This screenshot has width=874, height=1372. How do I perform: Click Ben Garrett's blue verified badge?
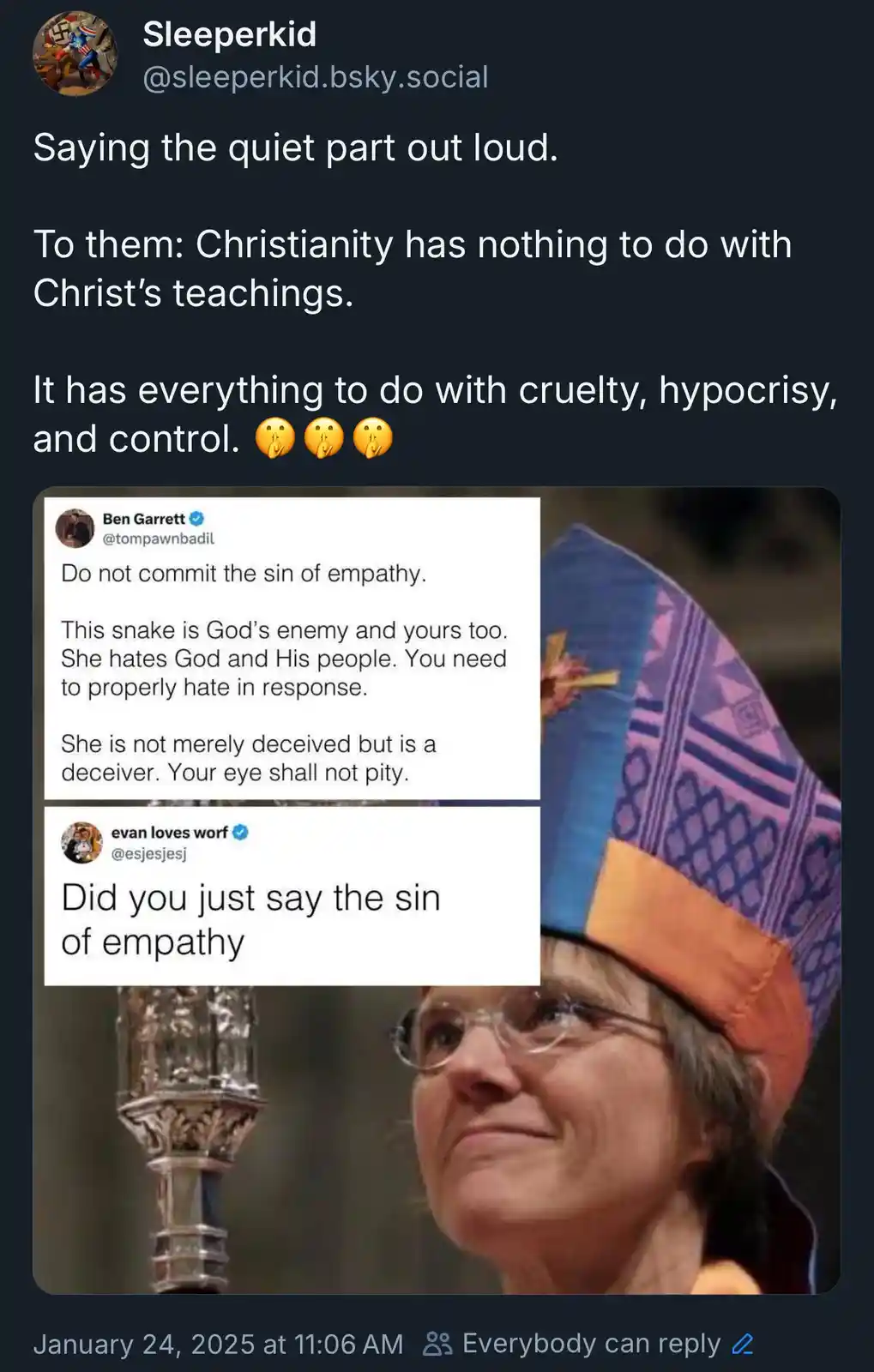pyautogui.click(x=196, y=519)
